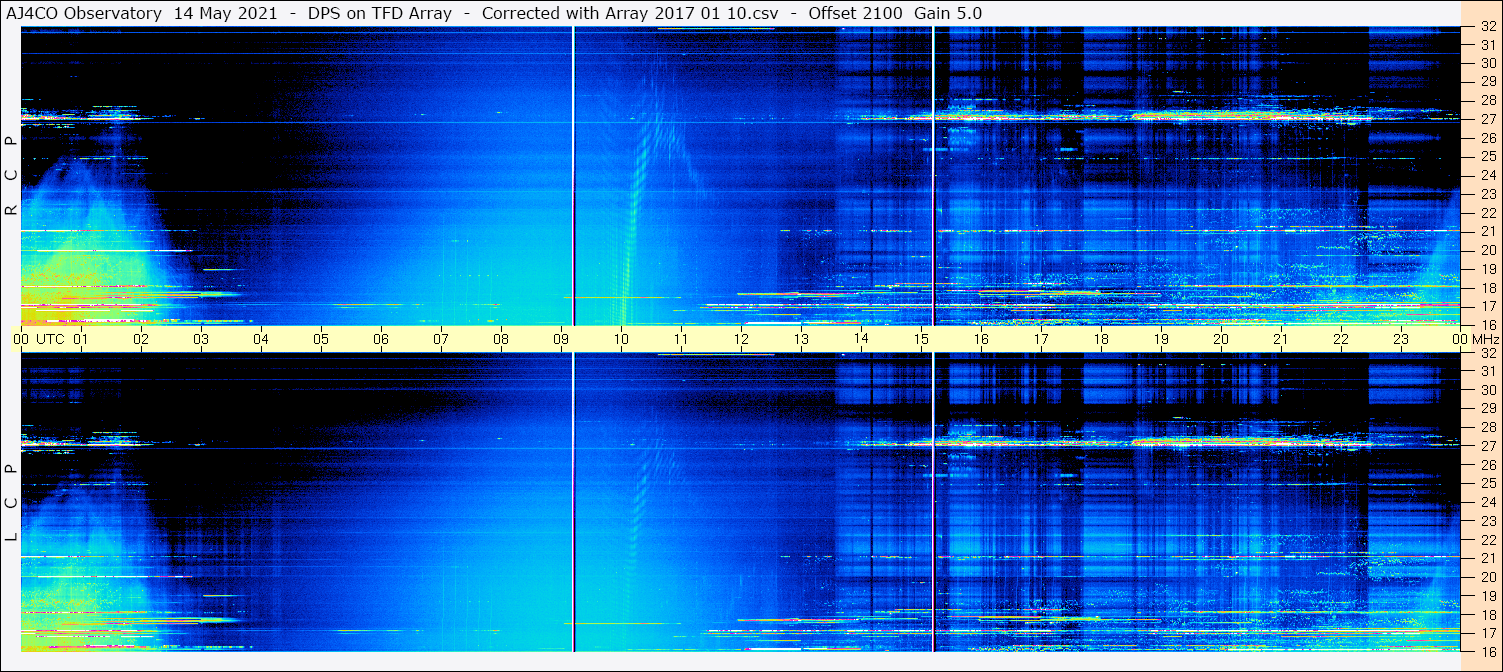Select hour 06 on the UTC time axis
1503x672 pixels.
pyautogui.click(x=381, y=339)
